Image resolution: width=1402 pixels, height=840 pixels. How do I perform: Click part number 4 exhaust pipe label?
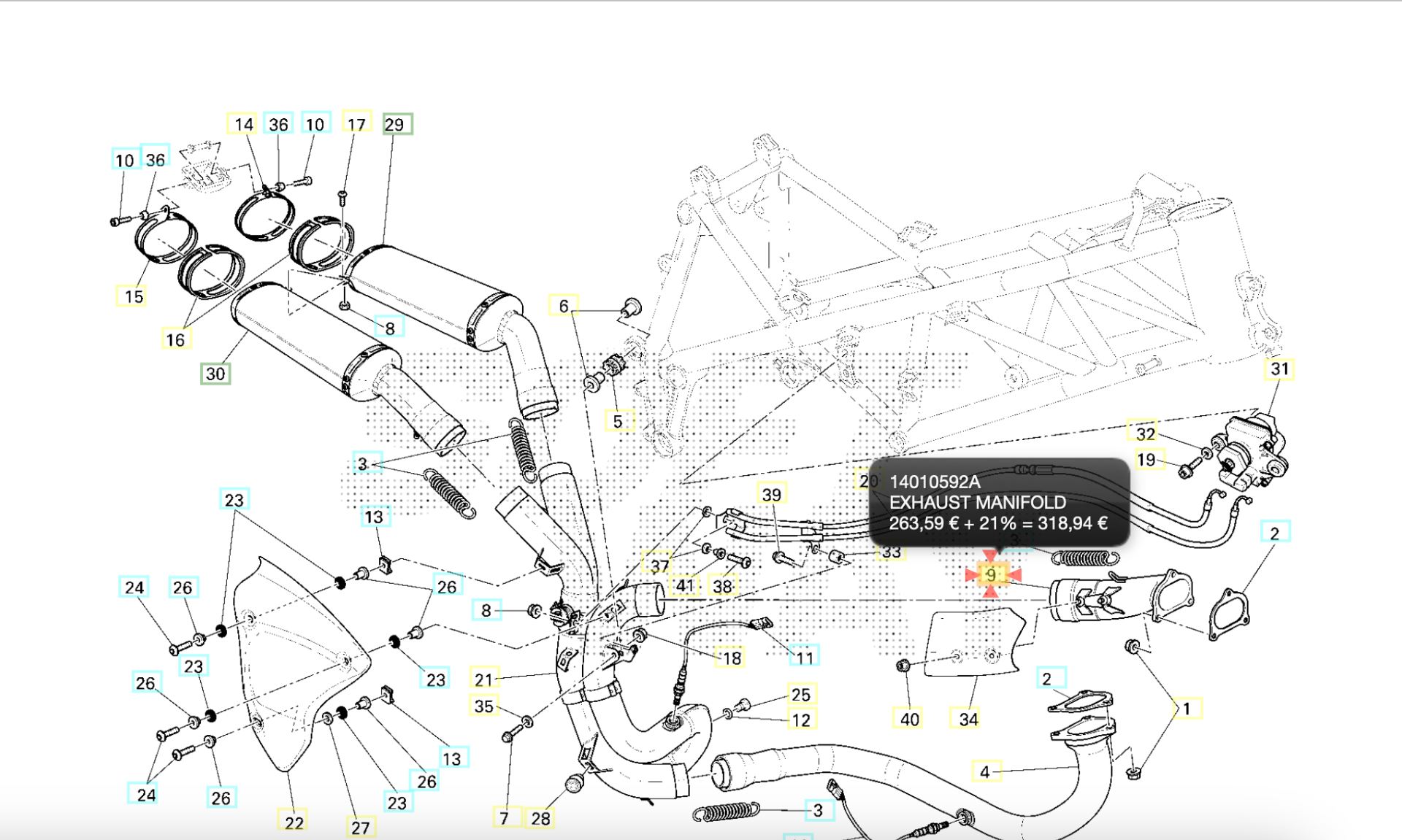tap(984, 771)
